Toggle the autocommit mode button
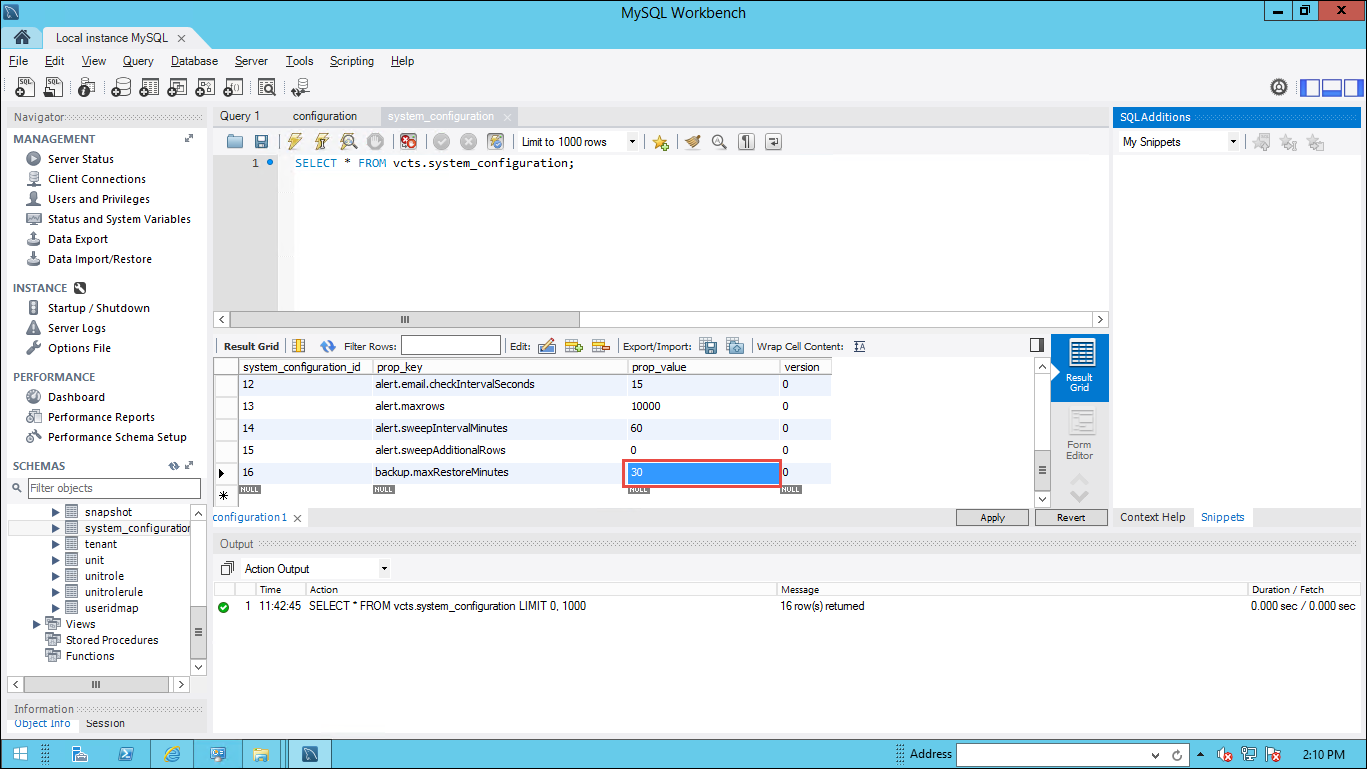Screen dimensions: 1367x769 (495, 142)
